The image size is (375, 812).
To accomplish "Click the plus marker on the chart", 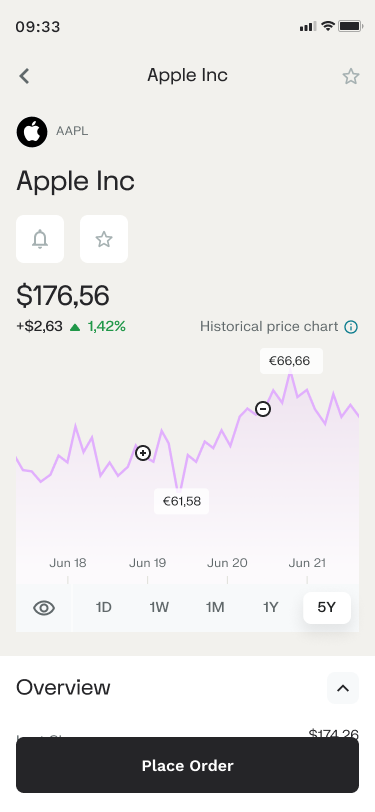I will [x=143, y=453].
